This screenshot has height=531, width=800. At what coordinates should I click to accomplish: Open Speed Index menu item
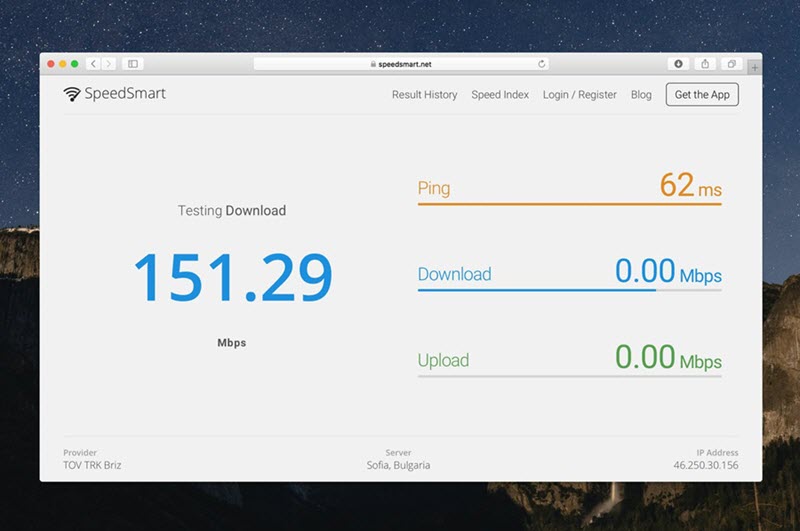click(x=500, y=95)
